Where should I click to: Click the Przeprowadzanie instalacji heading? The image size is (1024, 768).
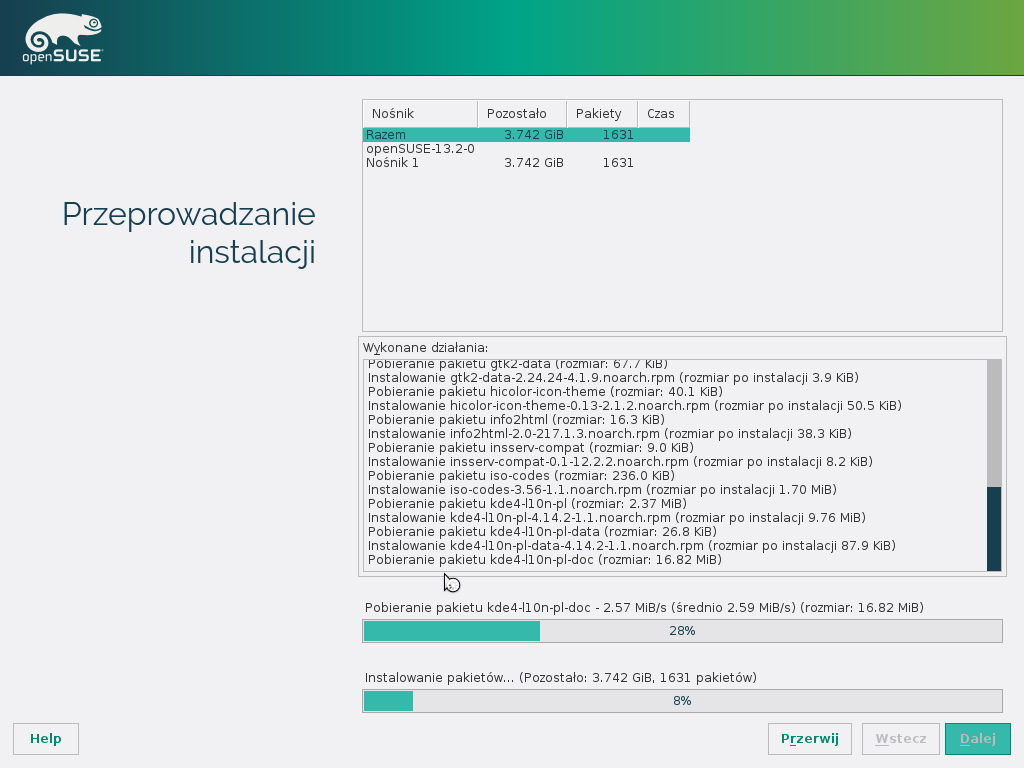click(189, 233)
